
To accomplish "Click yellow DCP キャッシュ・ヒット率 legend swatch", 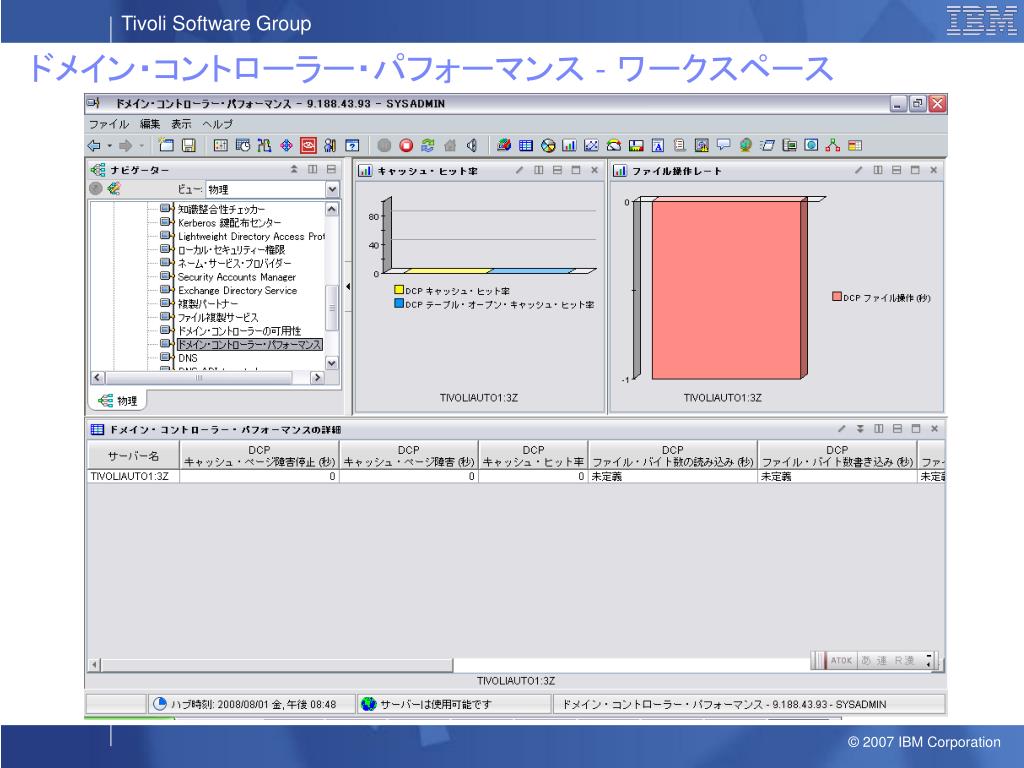I will pos(398,290).
